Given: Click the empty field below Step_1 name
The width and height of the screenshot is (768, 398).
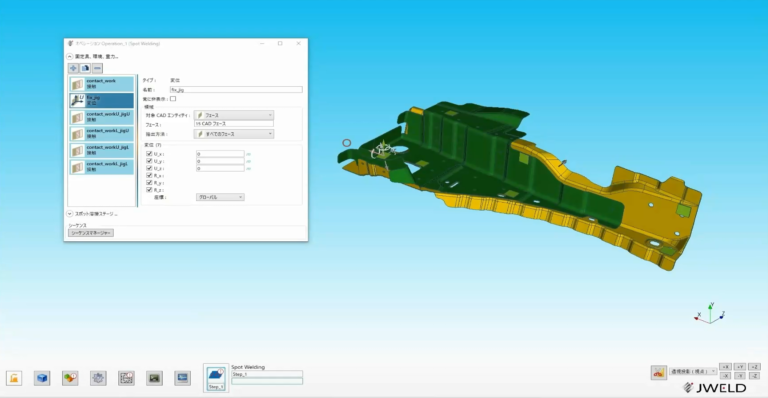Looking at the screenshot, I should [x=267, y=381].
